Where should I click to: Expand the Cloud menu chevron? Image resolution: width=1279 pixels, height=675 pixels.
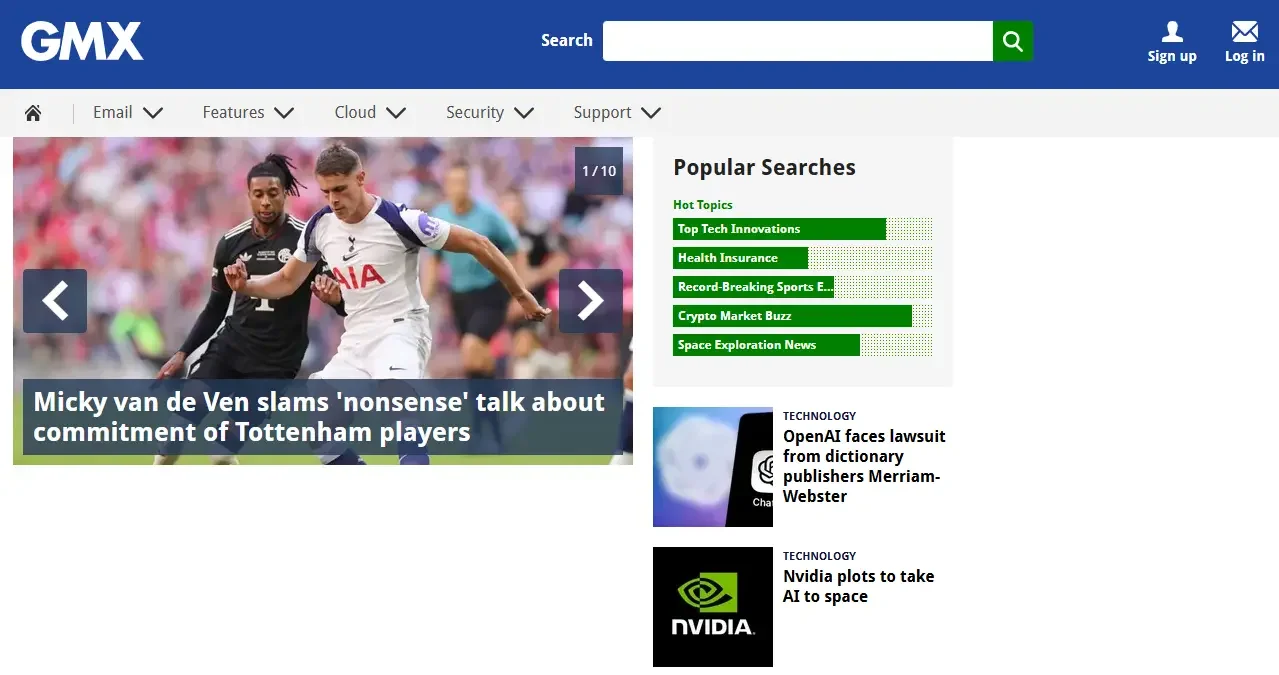tap(396, 113)
